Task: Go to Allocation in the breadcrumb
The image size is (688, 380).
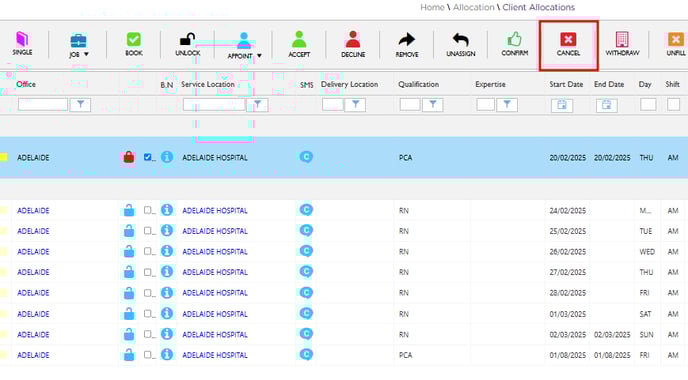Action: [473, 7]
